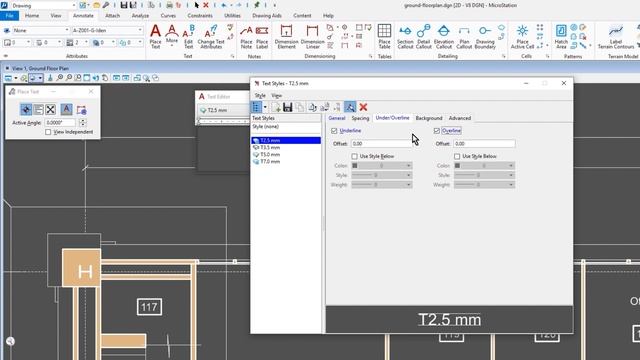Expand the Detailing group dialog launcher
Screen dimensions: 640x360
(504, 56)
